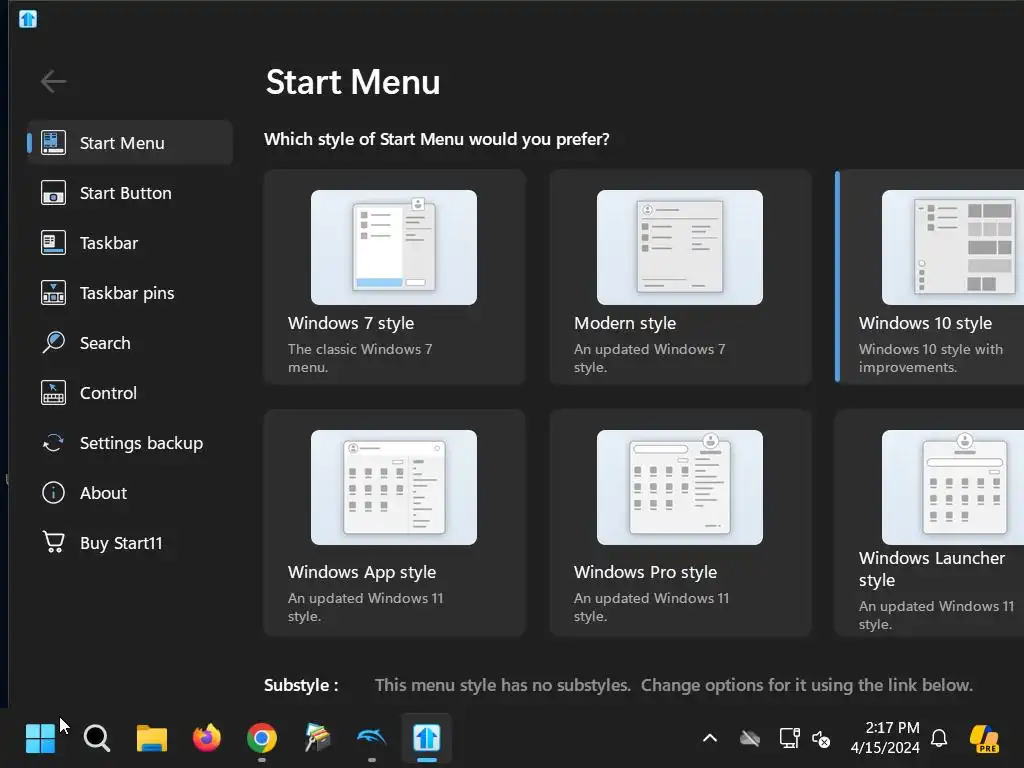
Task: Select the Windows 7 style thumbnail
Action: click(394, 248)
